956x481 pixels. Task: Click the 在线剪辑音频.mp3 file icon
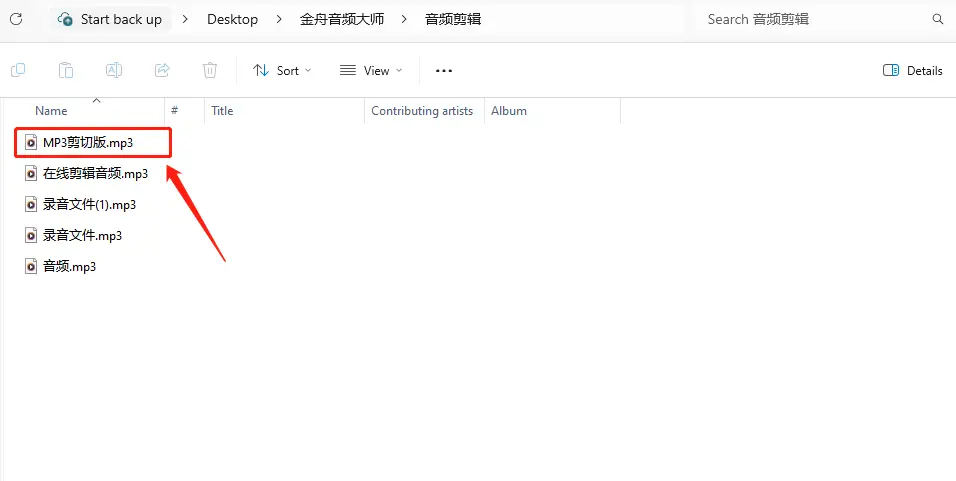pos(31,174)
